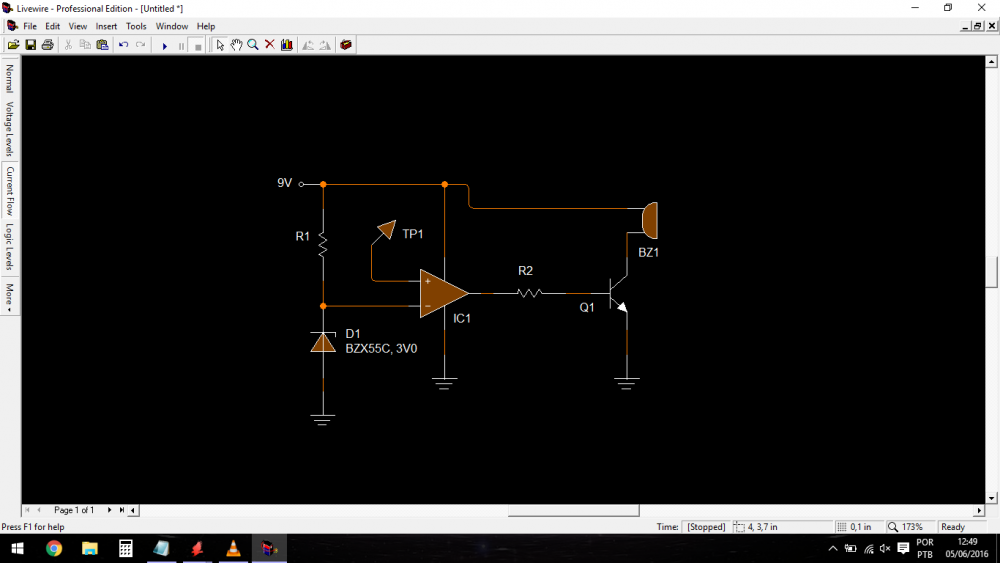Click the 173% zoom status field
The width and height of the screenshot is (1000, 563).
pos(912,527)
